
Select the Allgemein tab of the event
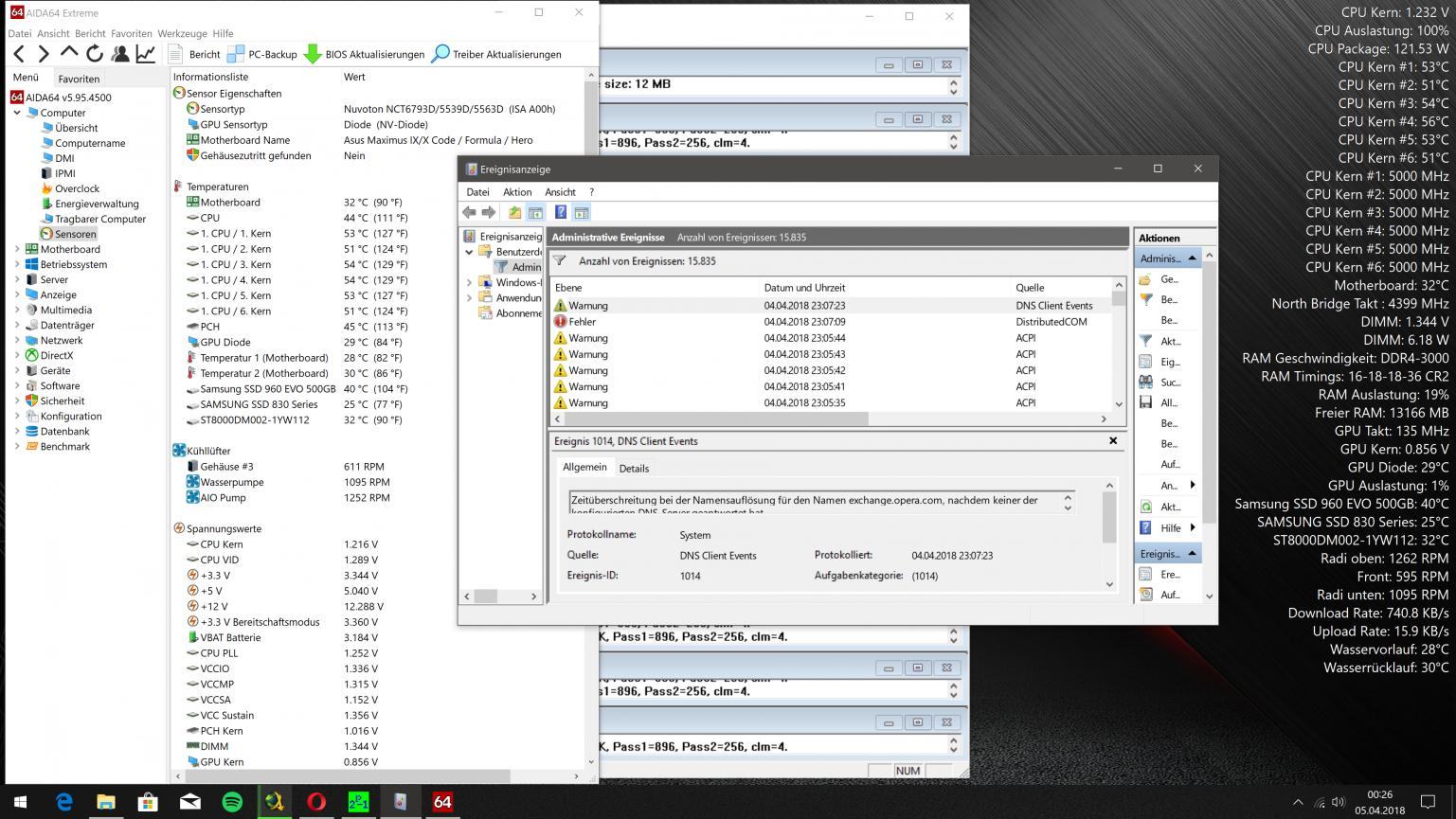point(584,467)
